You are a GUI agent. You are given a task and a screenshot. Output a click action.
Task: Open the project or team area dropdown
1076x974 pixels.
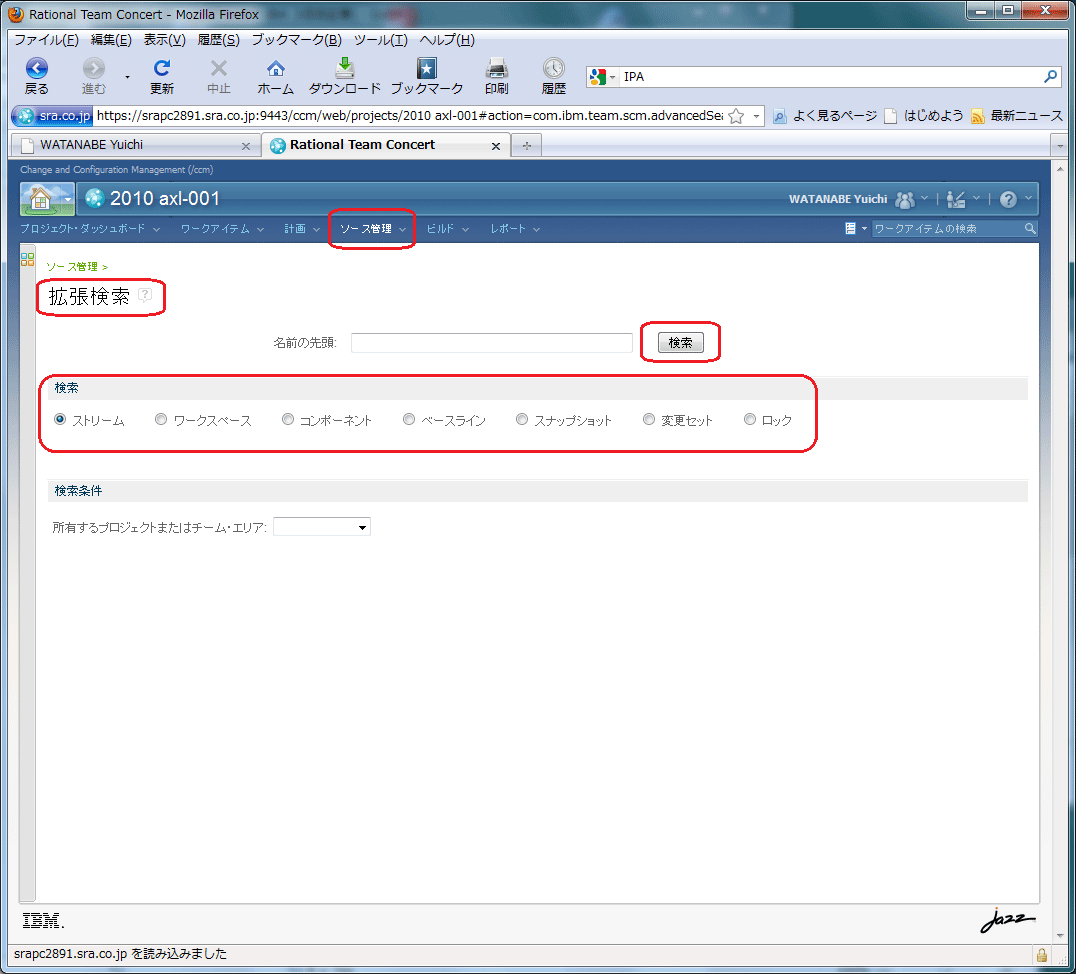322,527
